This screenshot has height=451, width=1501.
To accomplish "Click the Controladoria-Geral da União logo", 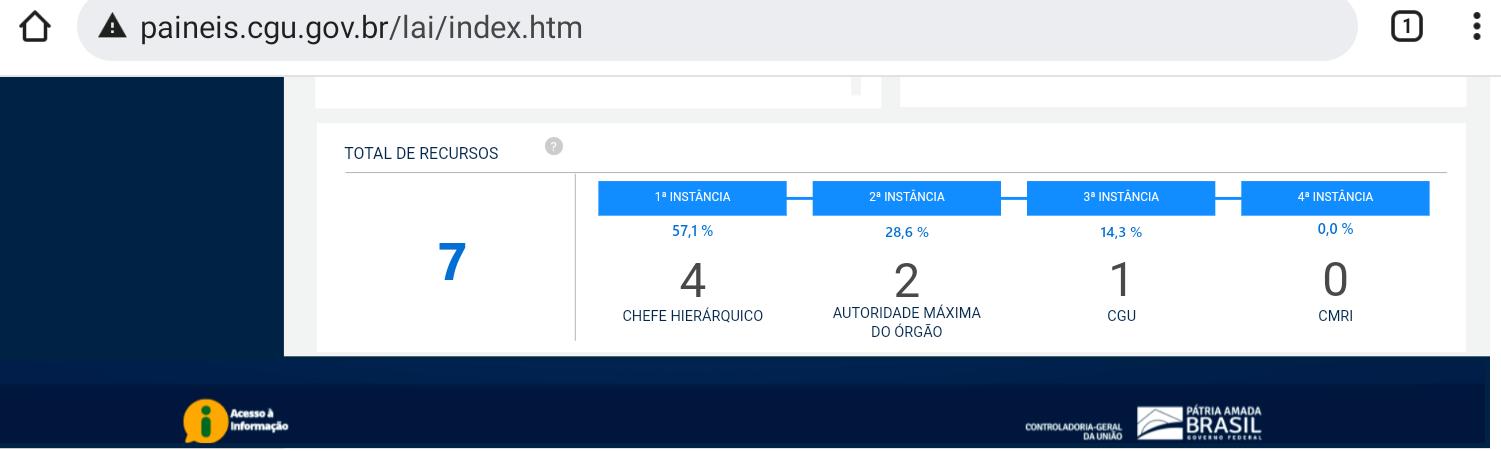I will click(1074, 431).
